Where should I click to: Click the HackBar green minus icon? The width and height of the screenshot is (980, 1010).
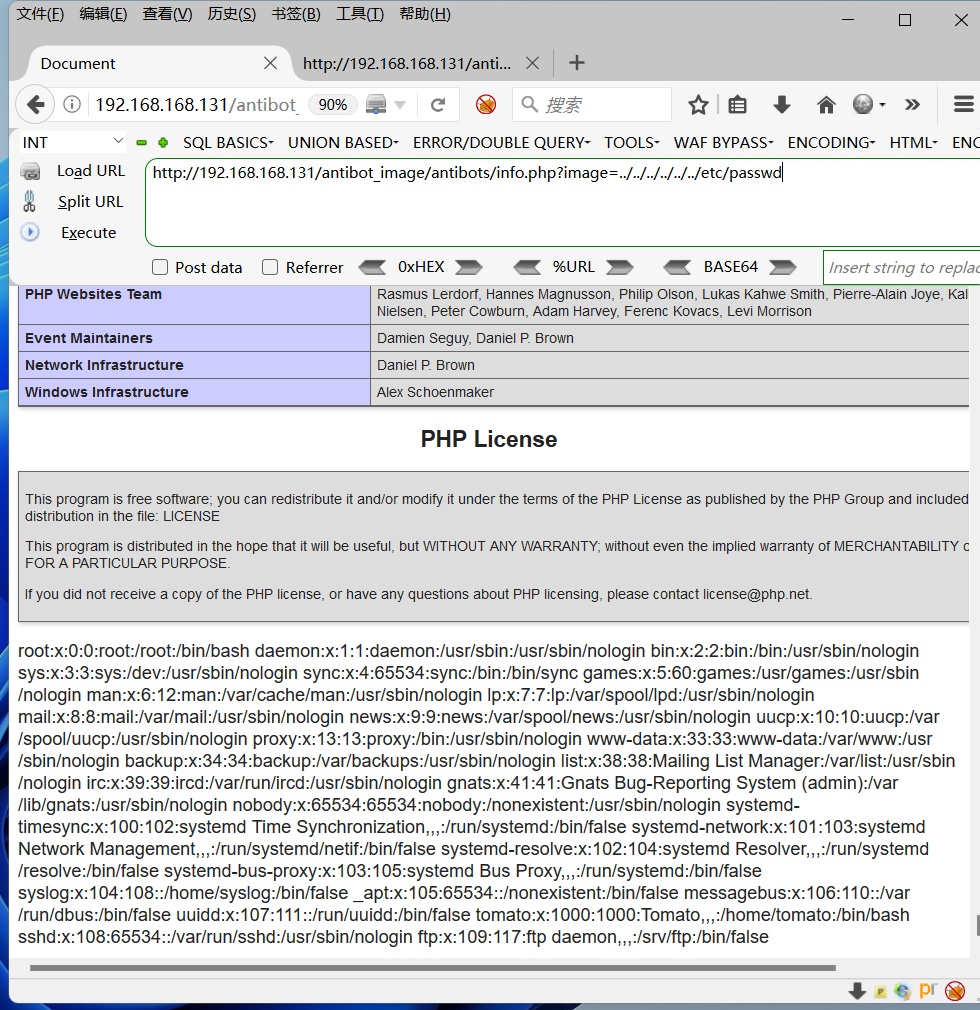point(141,142)
